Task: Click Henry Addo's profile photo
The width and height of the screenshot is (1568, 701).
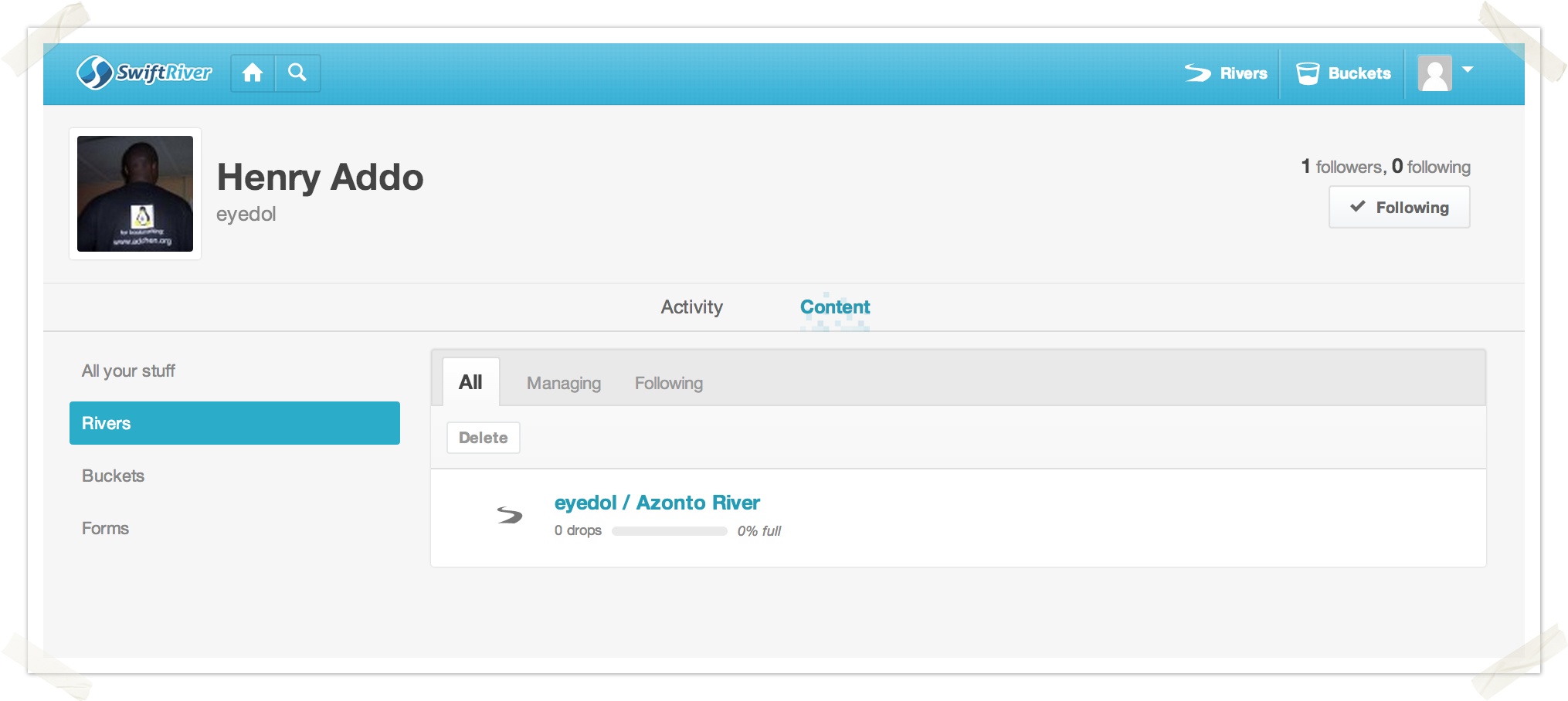Action: (x=135, y=194)
